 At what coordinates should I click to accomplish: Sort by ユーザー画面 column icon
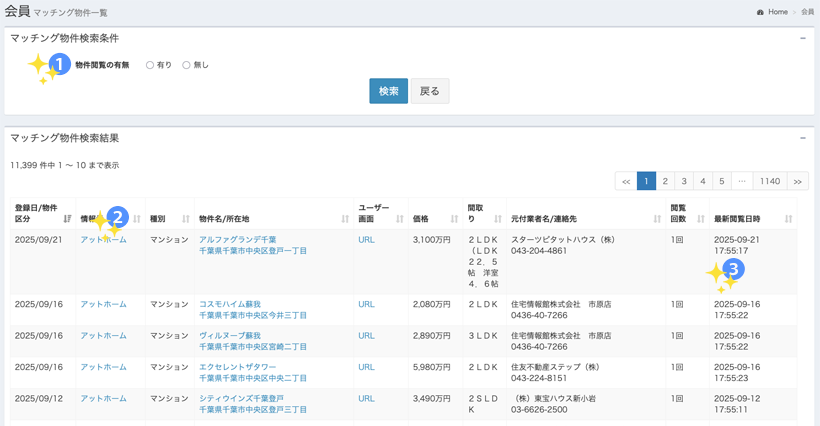click(x=400, y=219)
